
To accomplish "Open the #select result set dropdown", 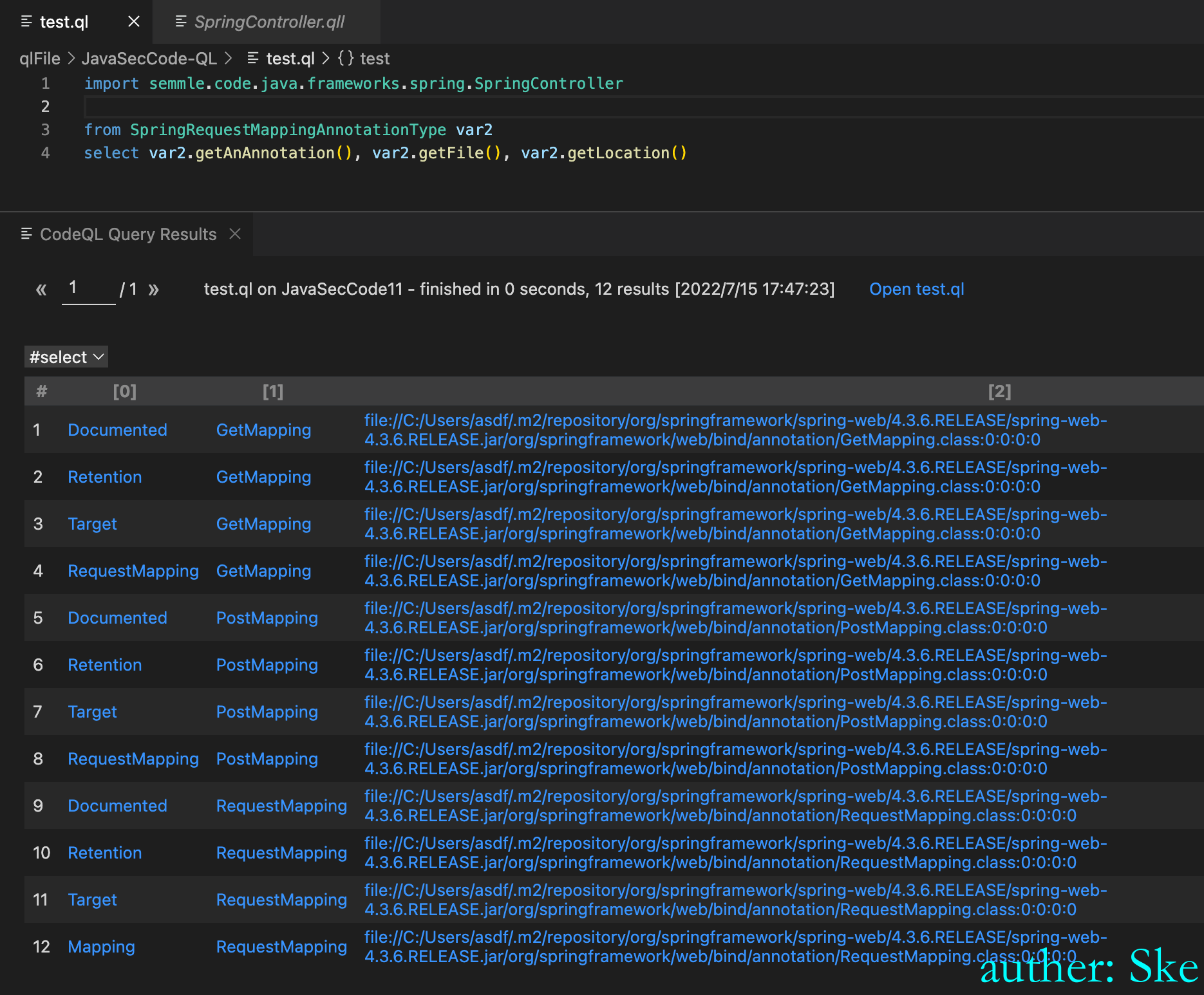I will tap(66, 357).
